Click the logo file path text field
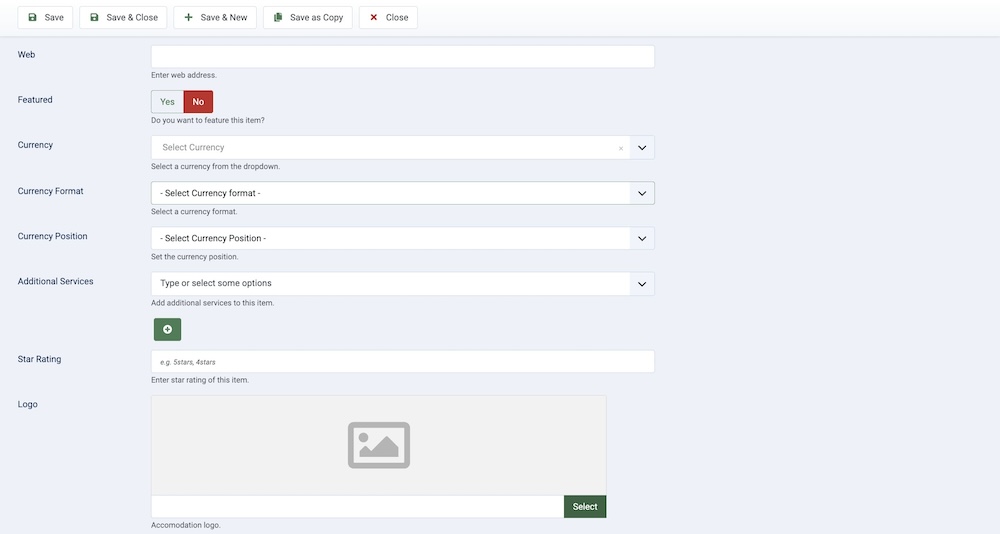The width and height of the screenshot is (1000, 534). pyautogui.click(x=357, y=507)
